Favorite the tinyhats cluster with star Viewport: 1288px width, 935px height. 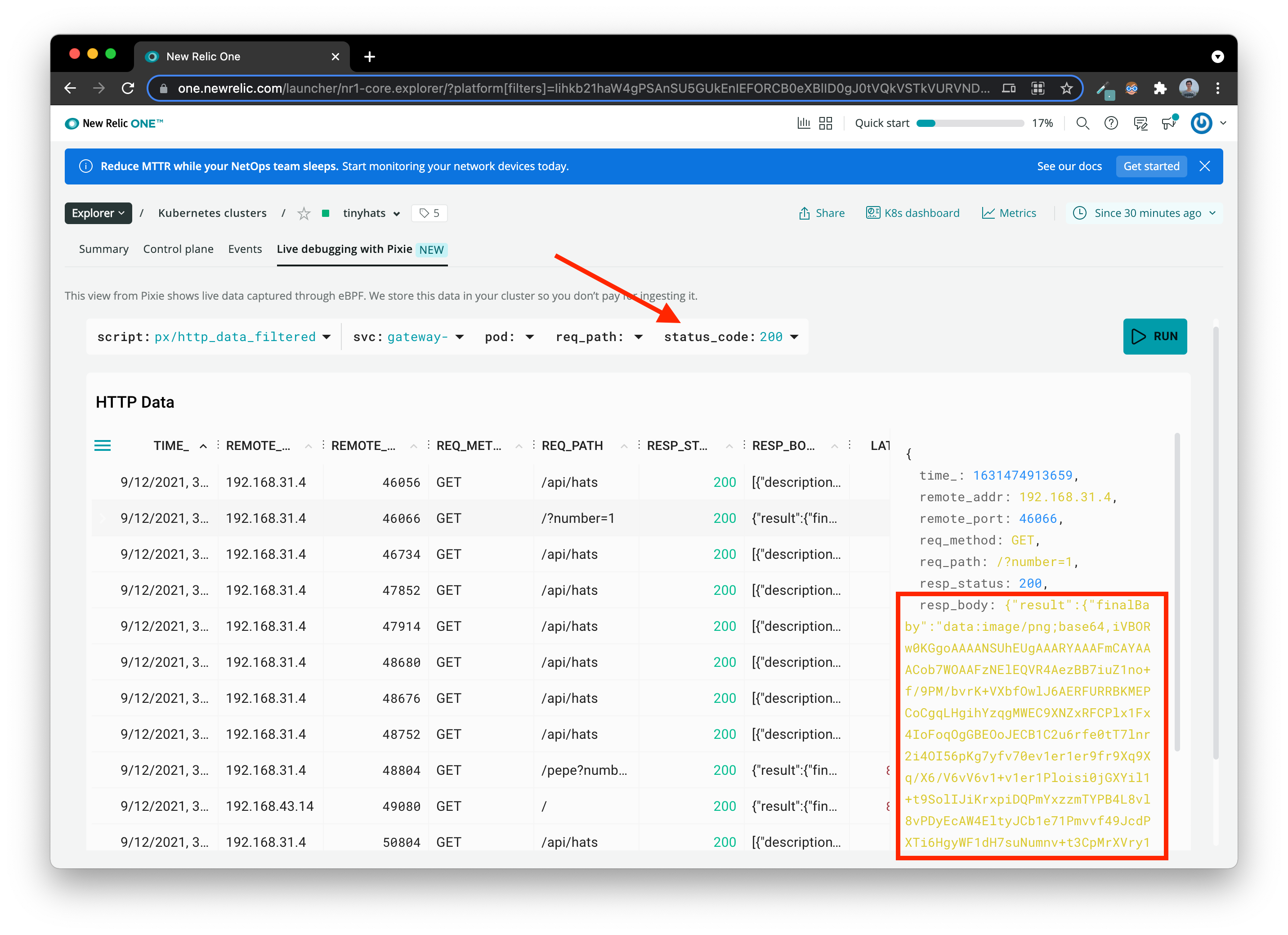[304, 214]
